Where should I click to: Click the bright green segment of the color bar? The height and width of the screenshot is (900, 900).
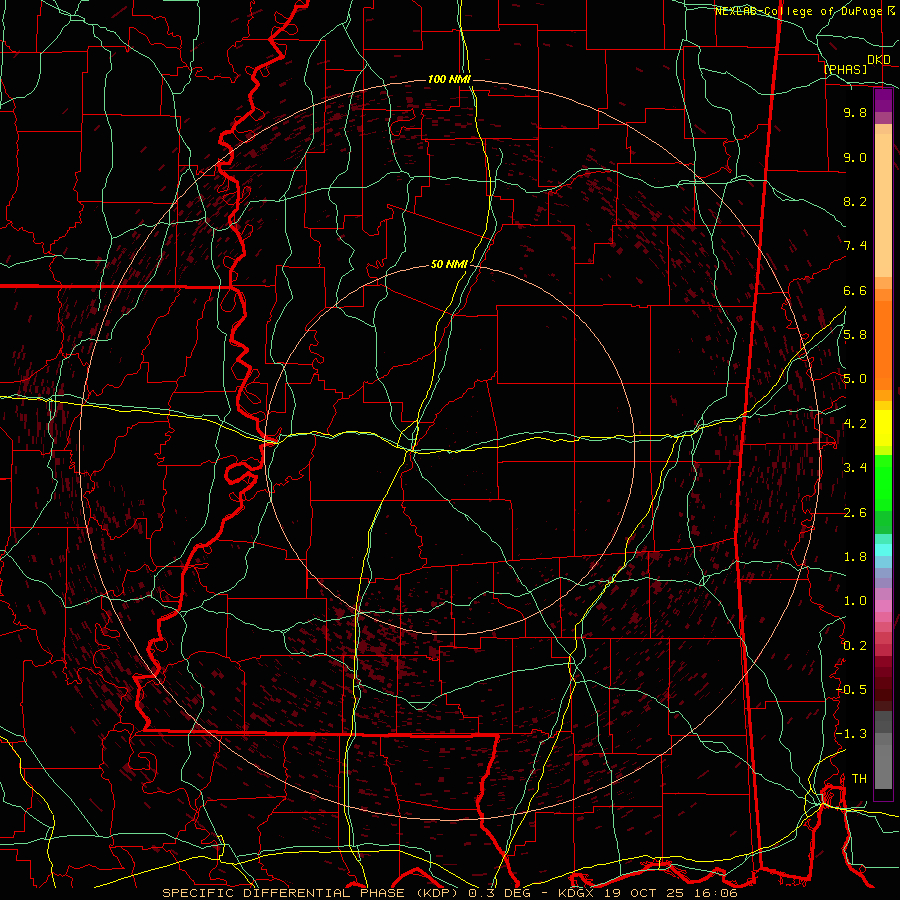(883, 482)
